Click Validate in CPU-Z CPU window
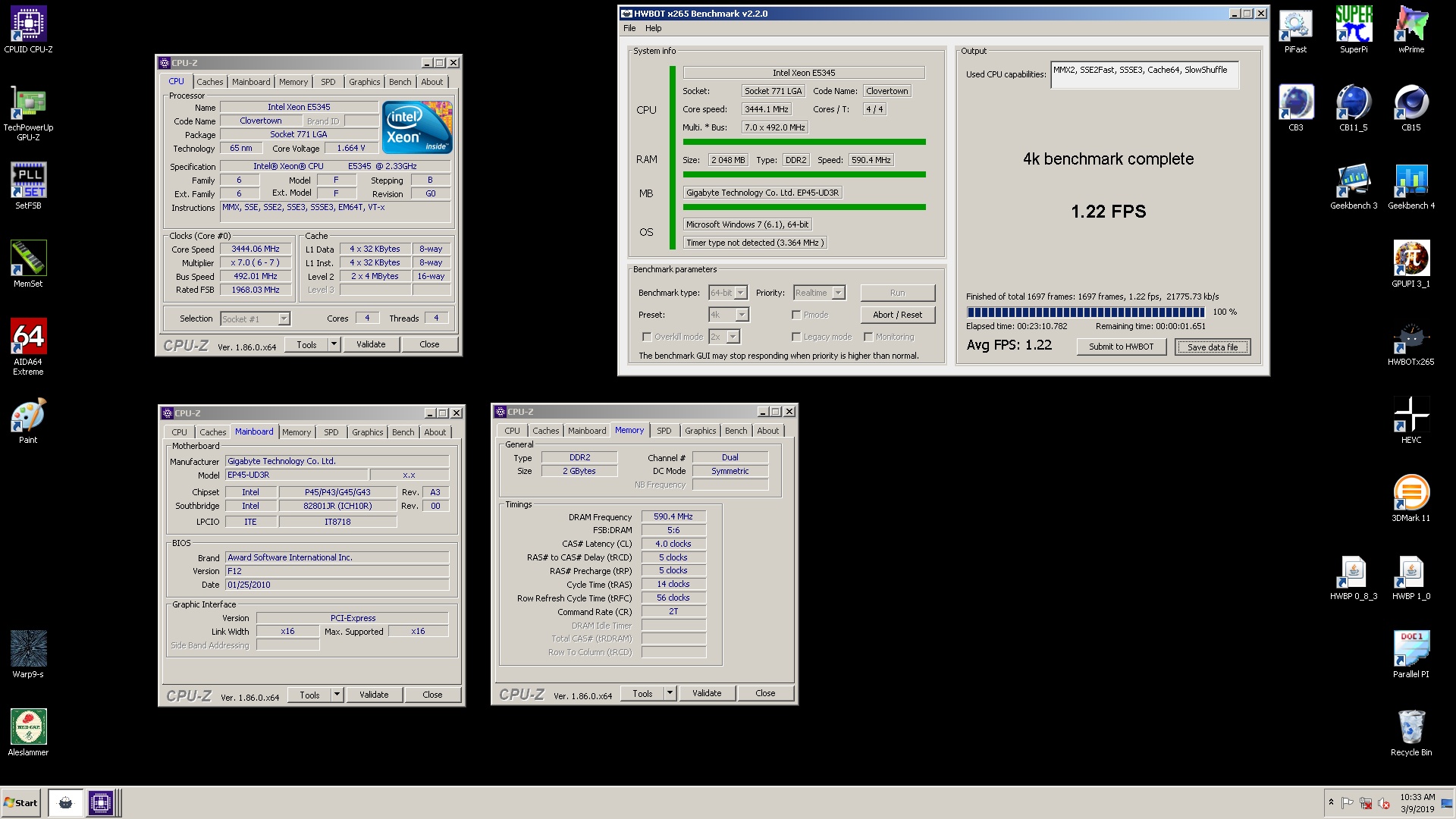The width and height of the screenshot is (1456, 819). point(371,344)
